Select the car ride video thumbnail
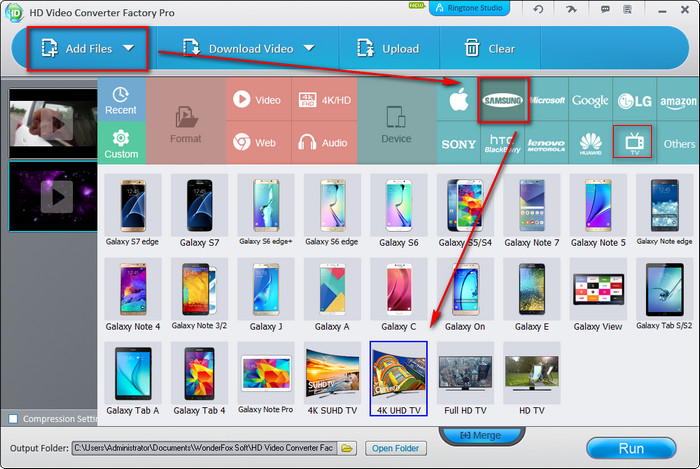 (x=53, y=124)
